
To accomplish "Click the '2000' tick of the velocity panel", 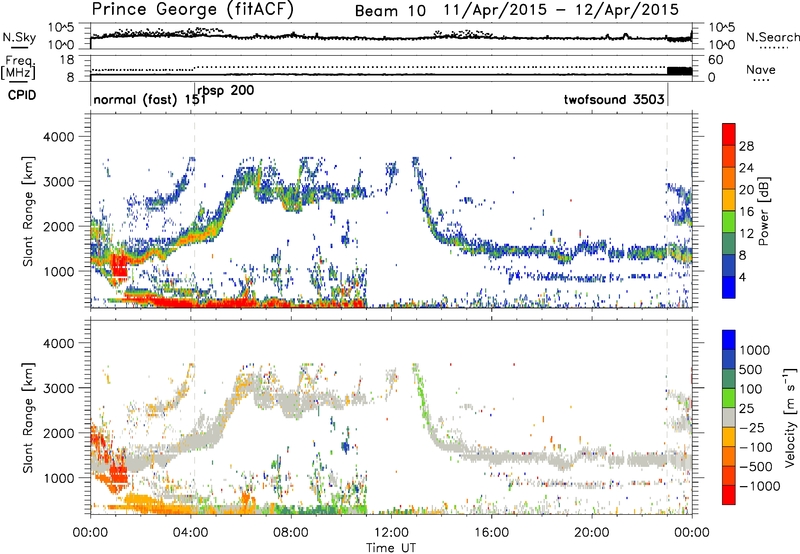I will point(58,433).
